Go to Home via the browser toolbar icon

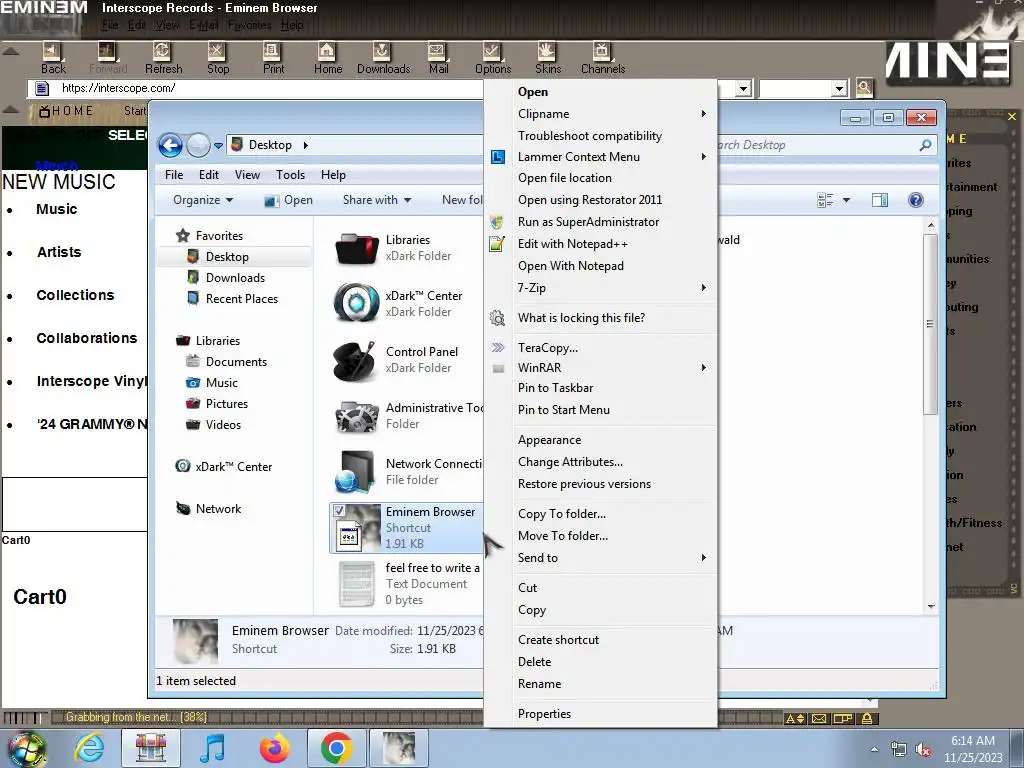(x=327, y=52)
